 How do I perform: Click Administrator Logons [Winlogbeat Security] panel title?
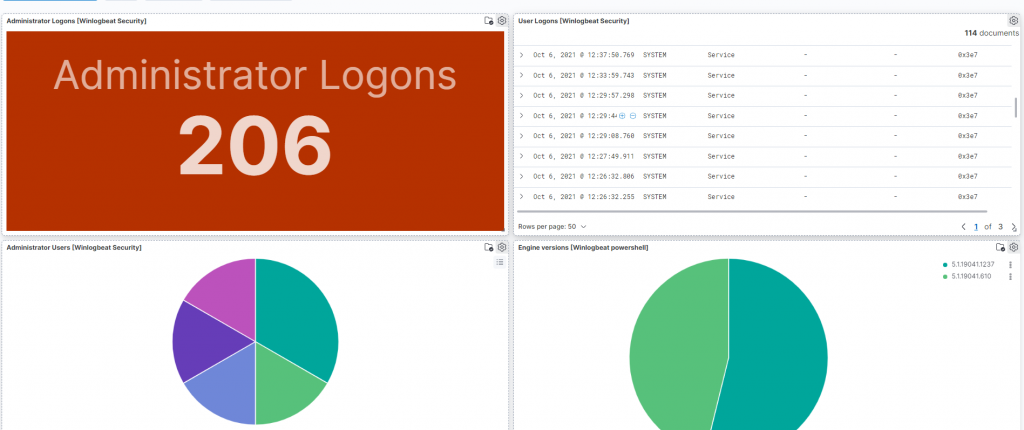[x=76, y=21]
